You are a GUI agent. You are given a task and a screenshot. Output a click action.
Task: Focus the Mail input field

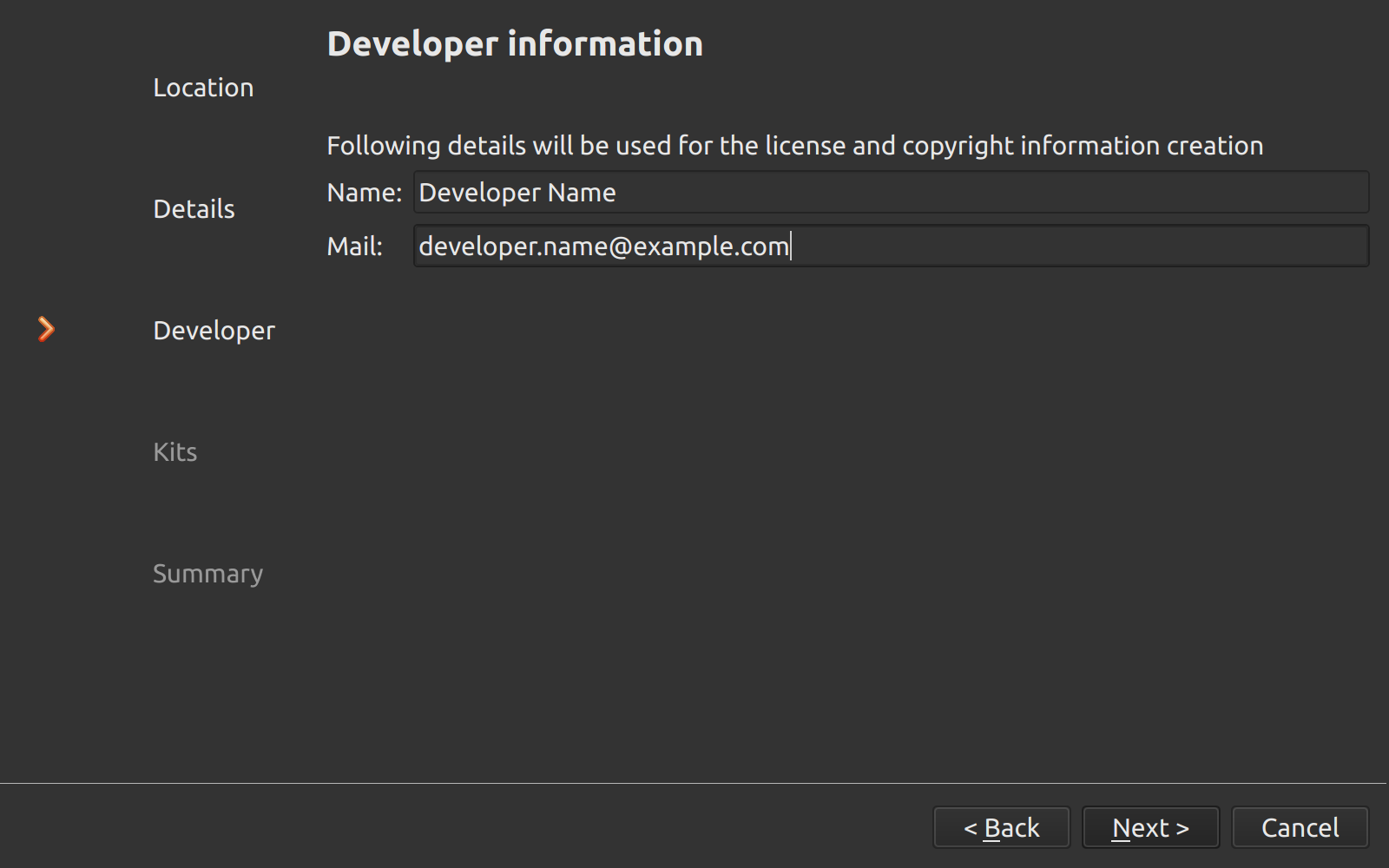891,247
